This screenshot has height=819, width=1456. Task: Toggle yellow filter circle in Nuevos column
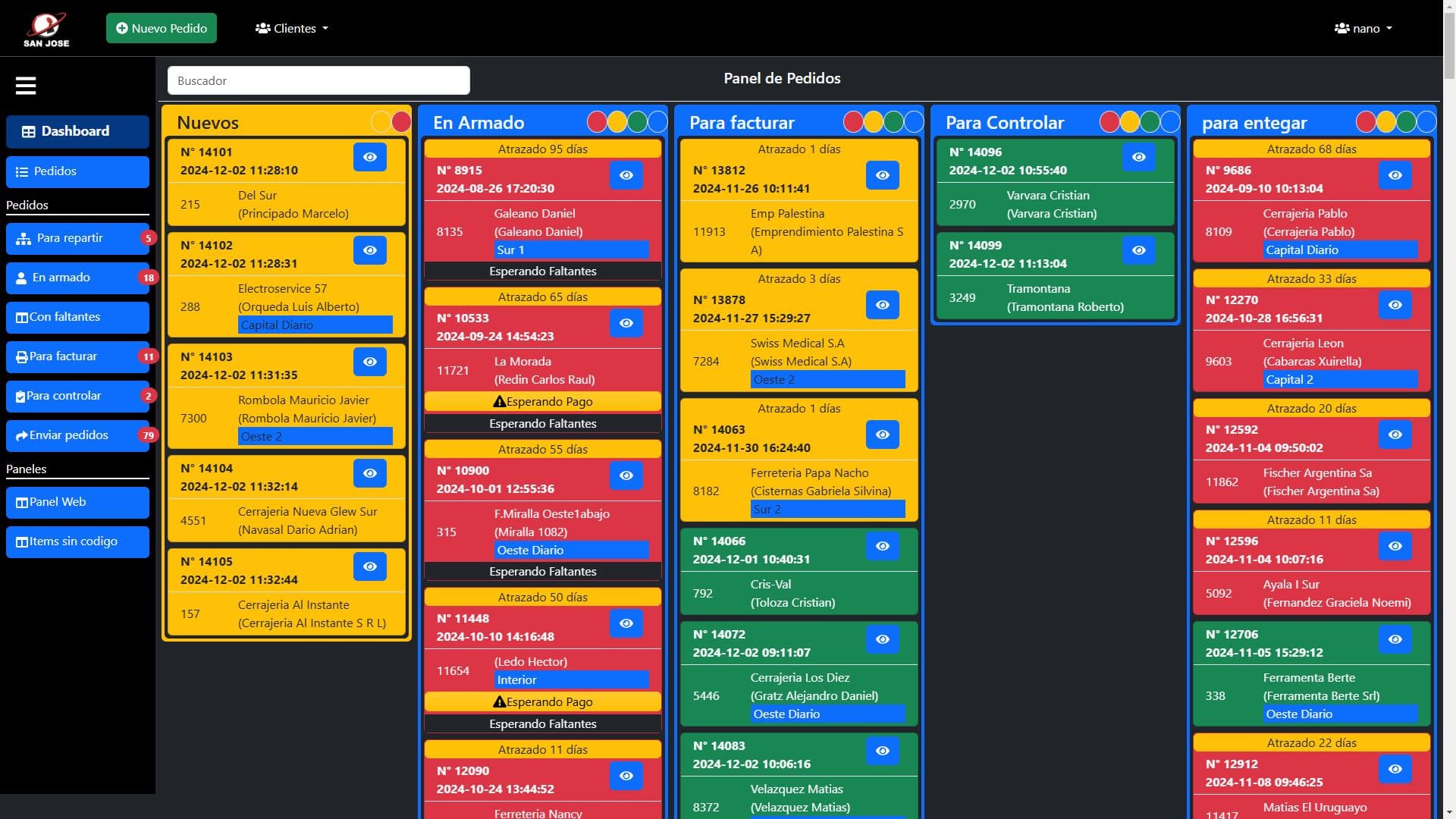[x=381, y=121]
